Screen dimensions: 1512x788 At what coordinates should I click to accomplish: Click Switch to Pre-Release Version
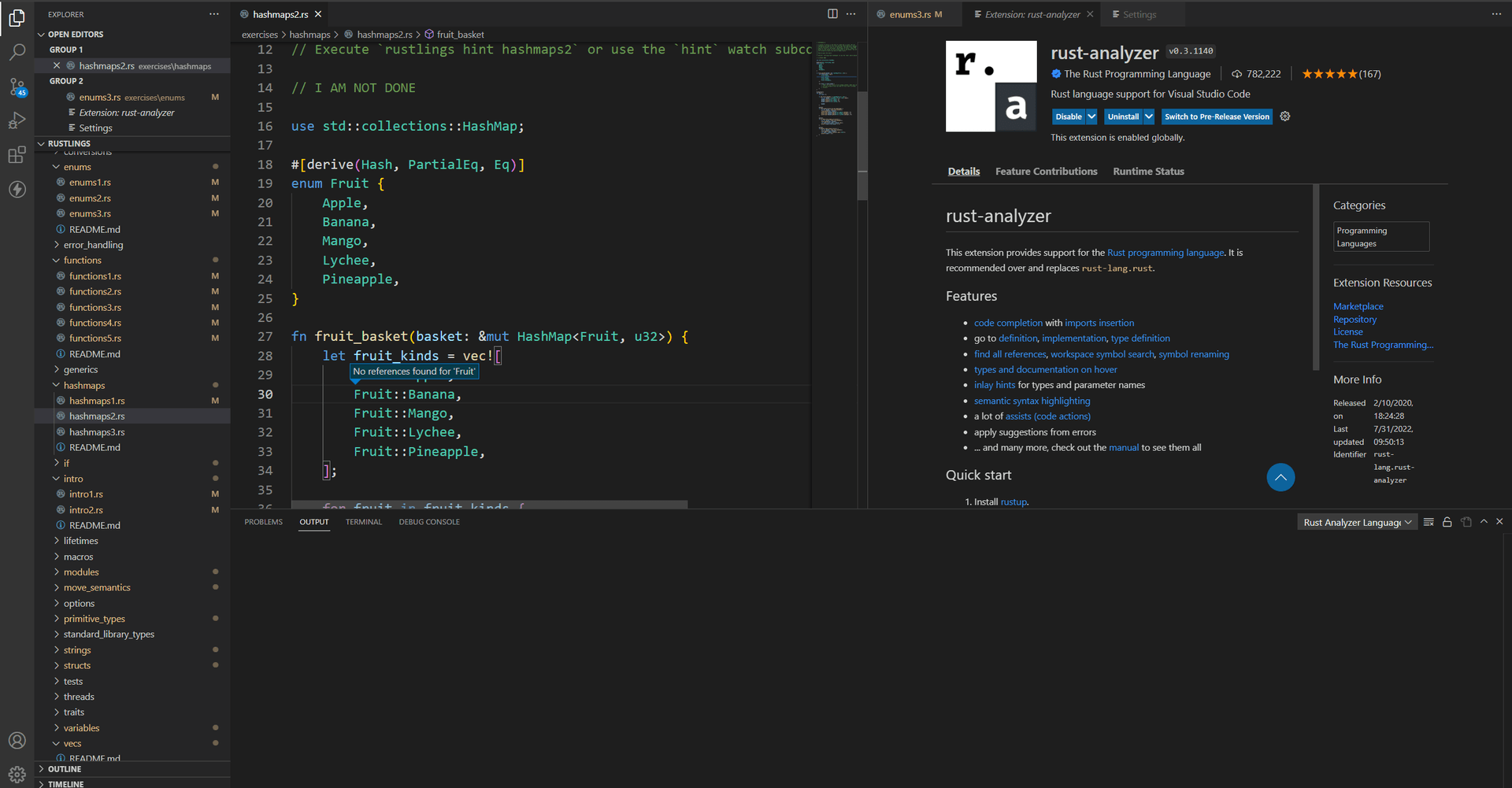pyautogui.click(x=1216, y=116)
